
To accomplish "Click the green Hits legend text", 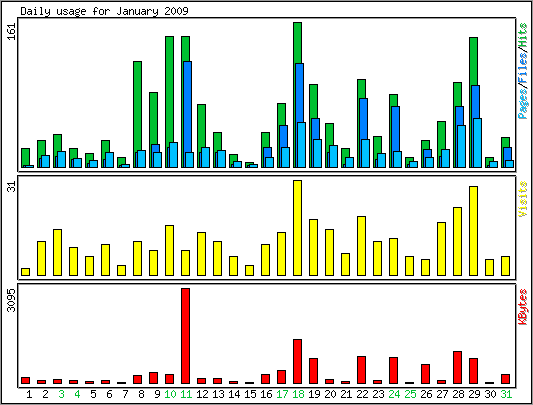I will point(523,34).
